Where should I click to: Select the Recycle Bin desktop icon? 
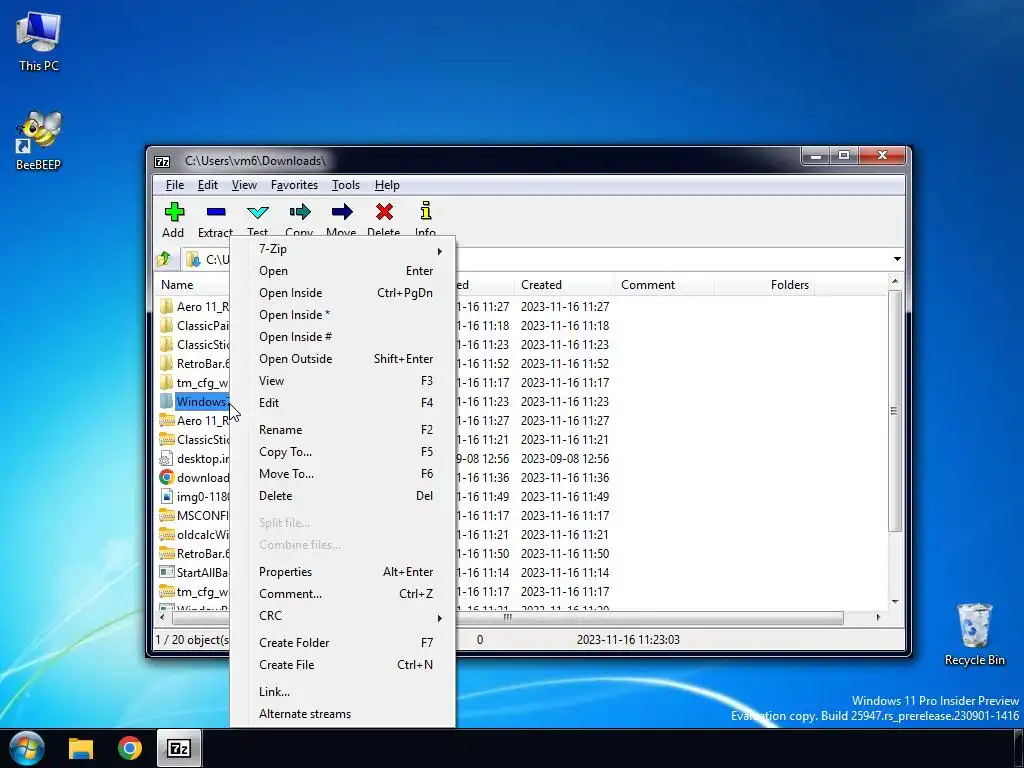pos(974,634)
